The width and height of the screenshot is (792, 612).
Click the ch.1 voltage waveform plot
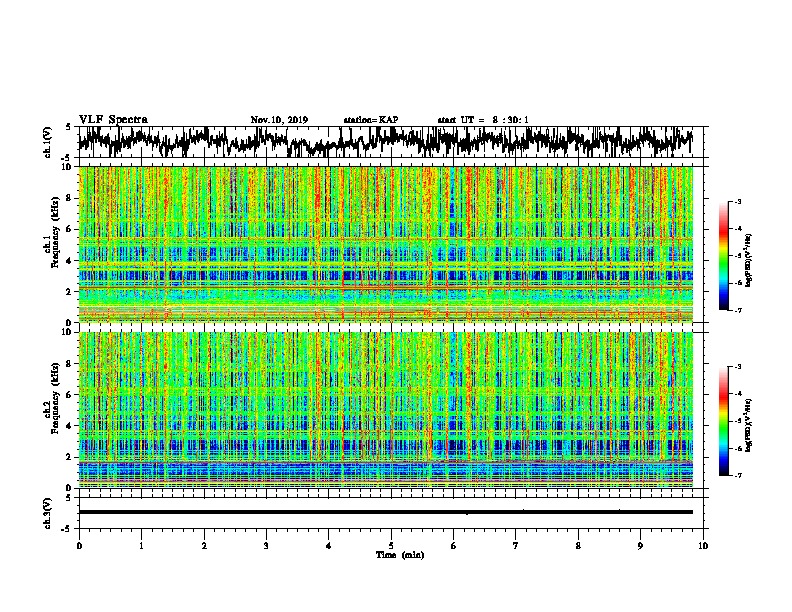click(385, 142)
